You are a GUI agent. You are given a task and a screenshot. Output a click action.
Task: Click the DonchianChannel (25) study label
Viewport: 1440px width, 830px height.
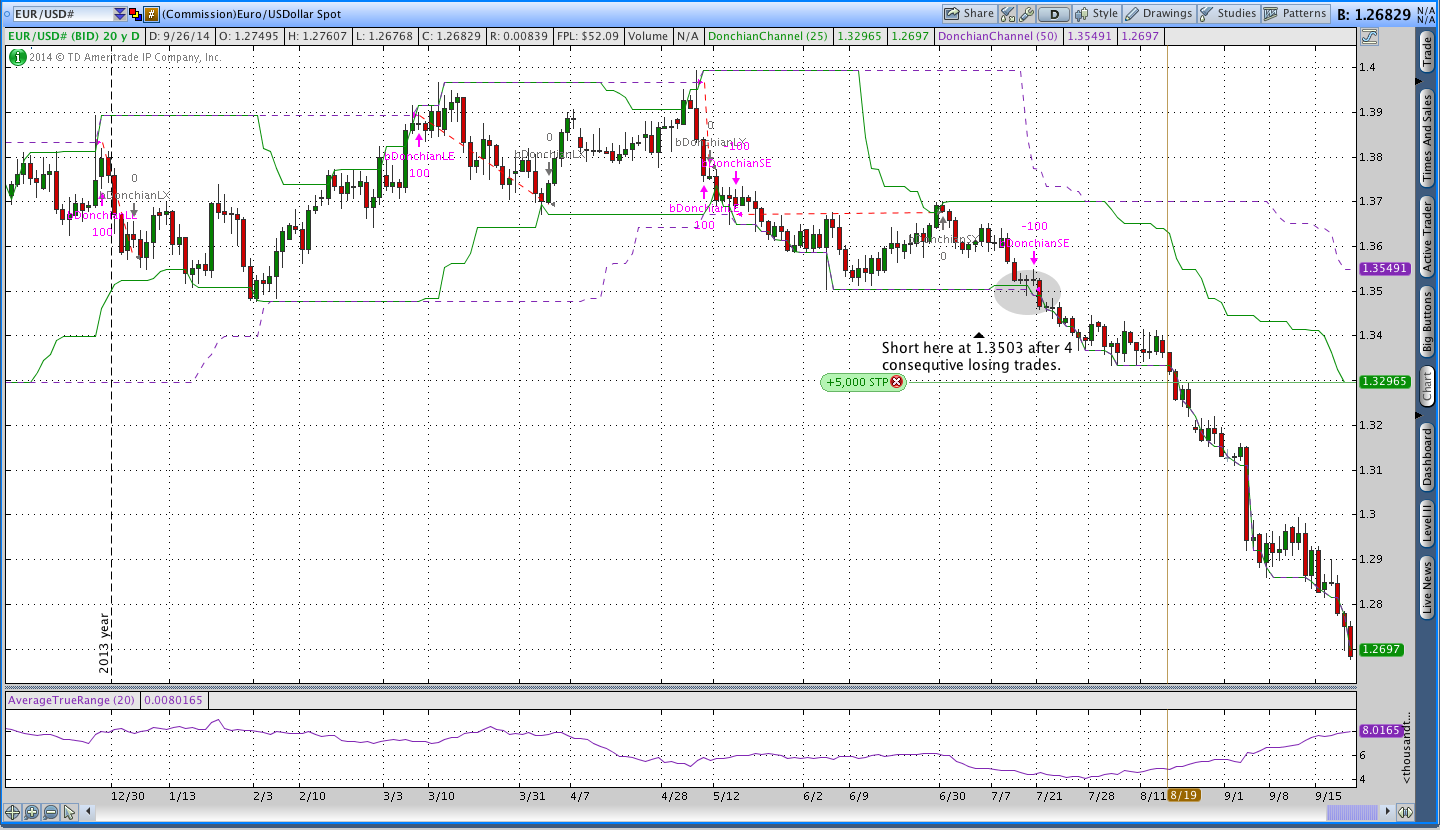768,36
